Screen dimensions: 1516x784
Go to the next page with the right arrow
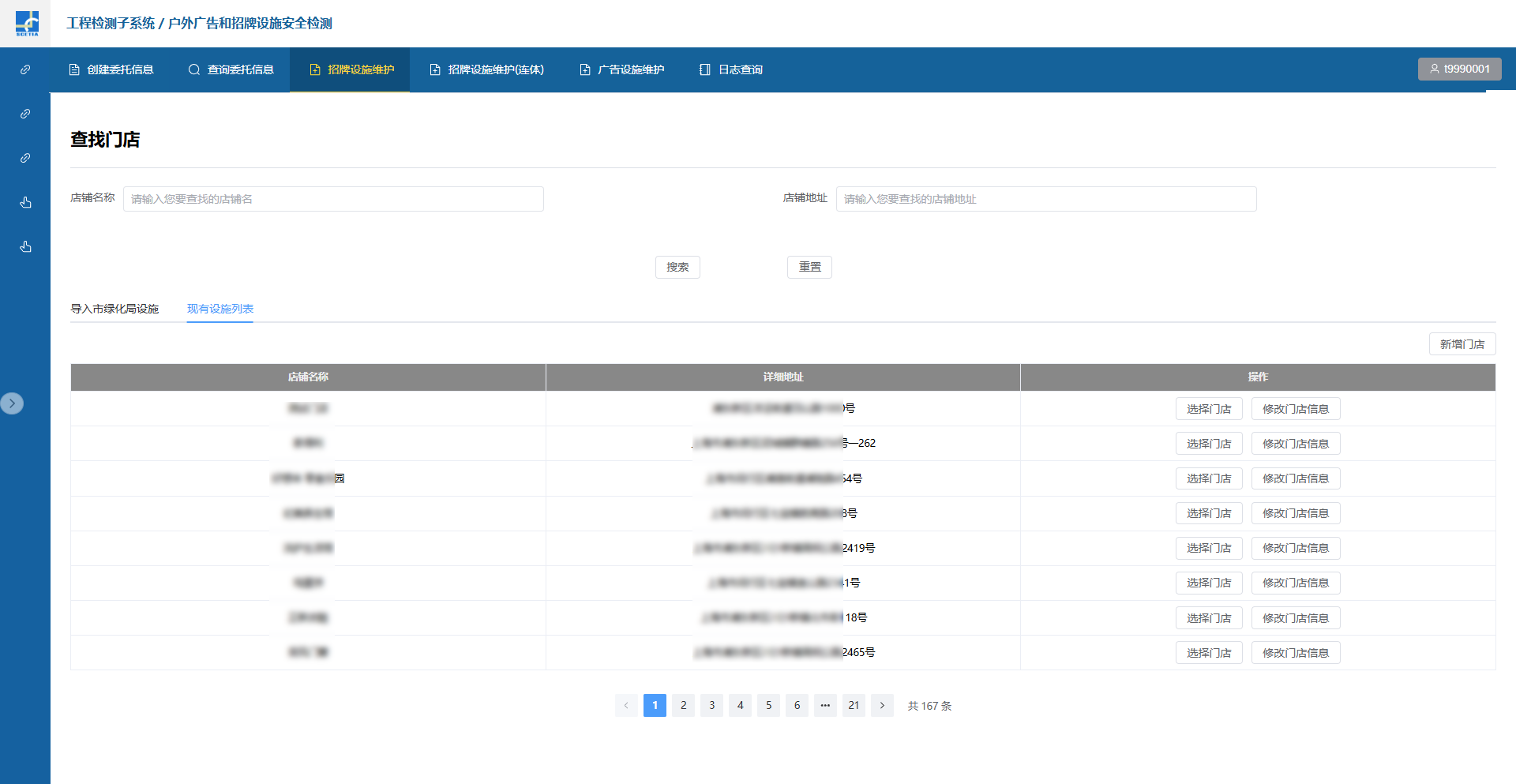(882, 705)
